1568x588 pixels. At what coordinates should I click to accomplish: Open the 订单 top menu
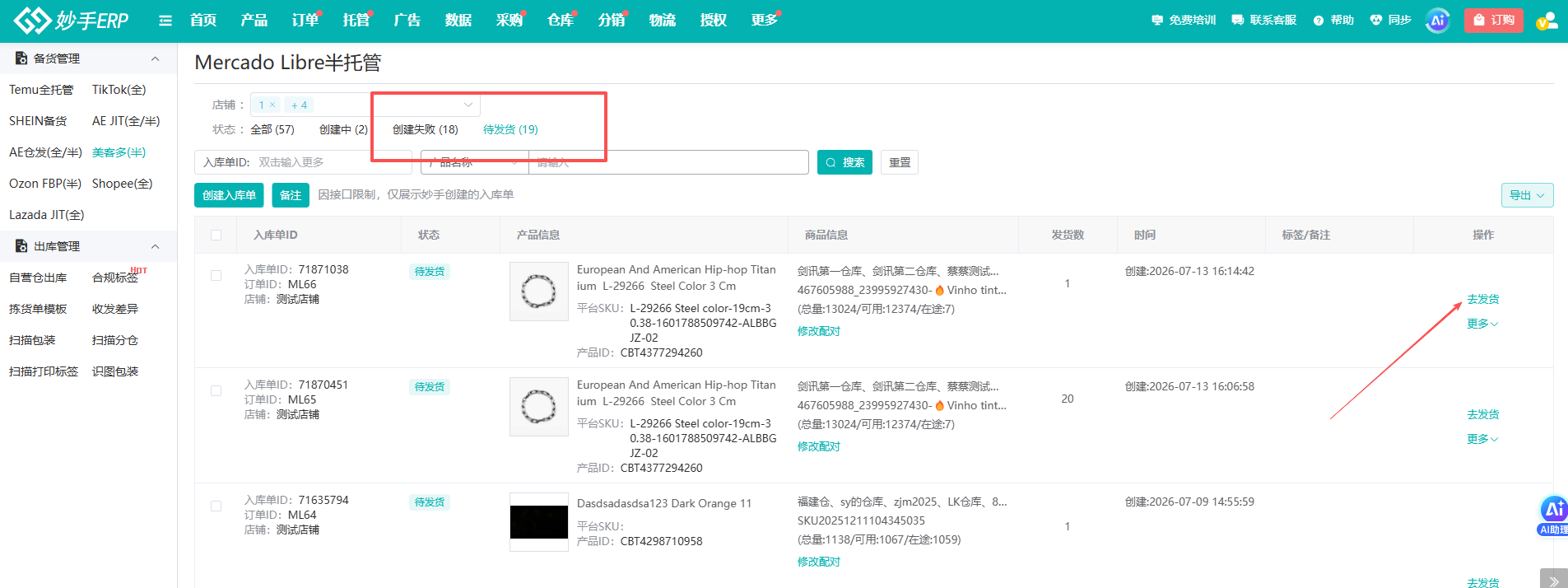(x=305, y=20)
